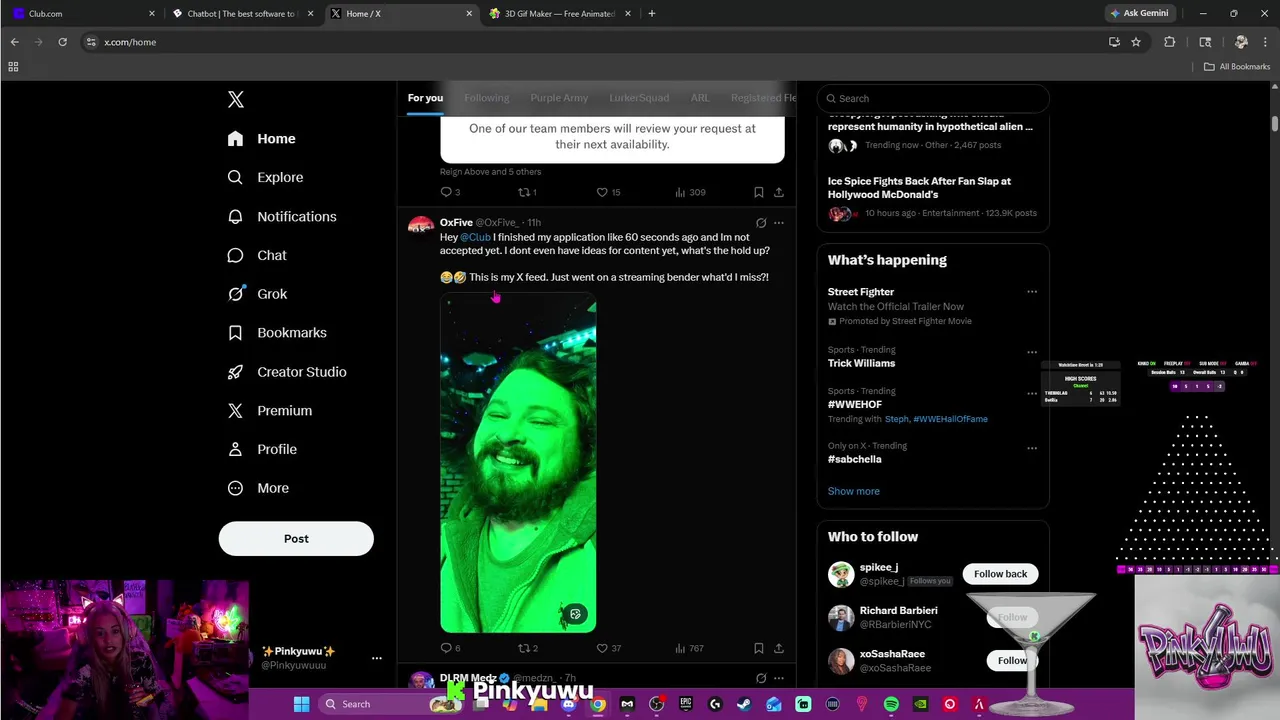Open the Club.com browser tab
The height and width of the screenshot is (720, 1280).
point(84,14)
